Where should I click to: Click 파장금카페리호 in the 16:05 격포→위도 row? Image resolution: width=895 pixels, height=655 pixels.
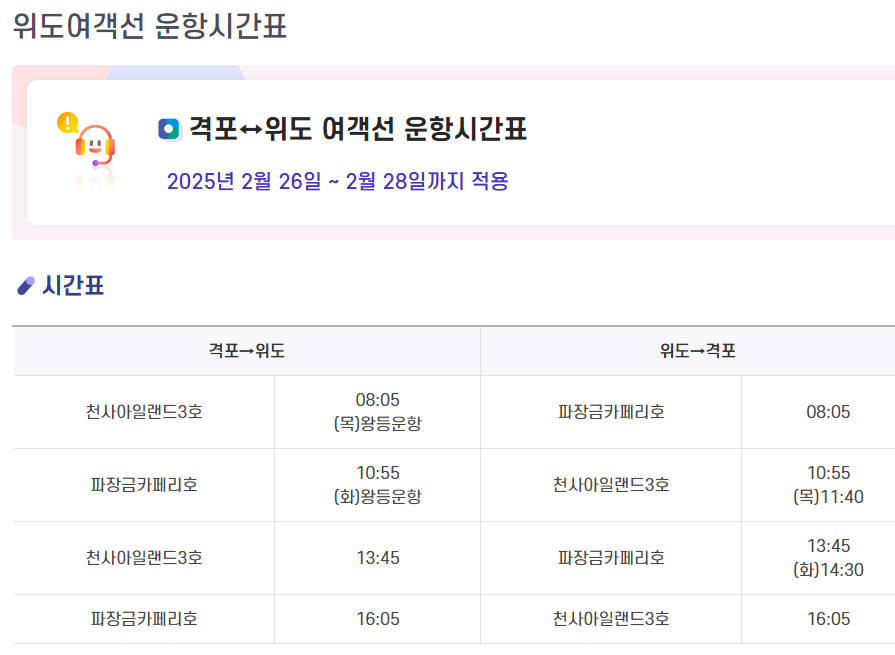pyautogui.click(x=144, y=619)
